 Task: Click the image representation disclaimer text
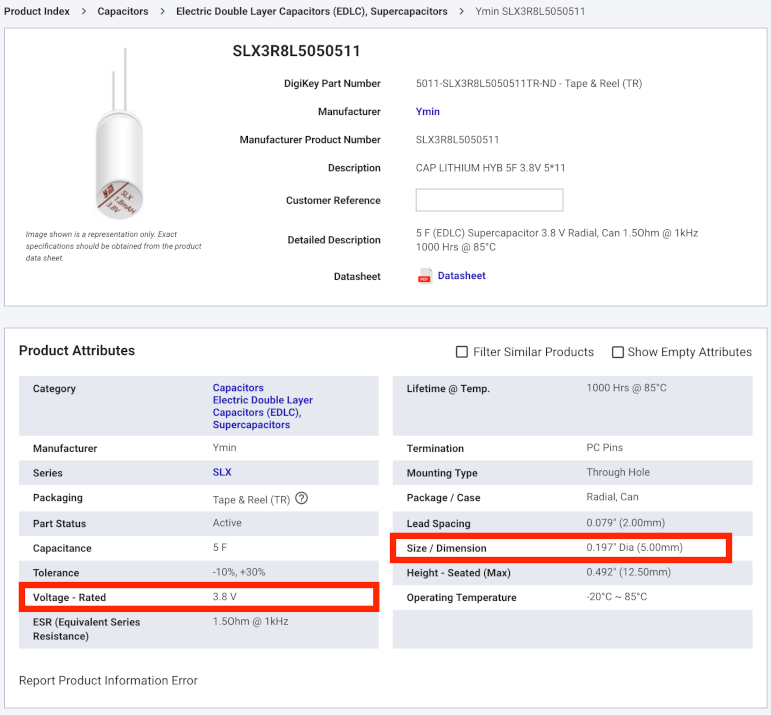(114, 246)
